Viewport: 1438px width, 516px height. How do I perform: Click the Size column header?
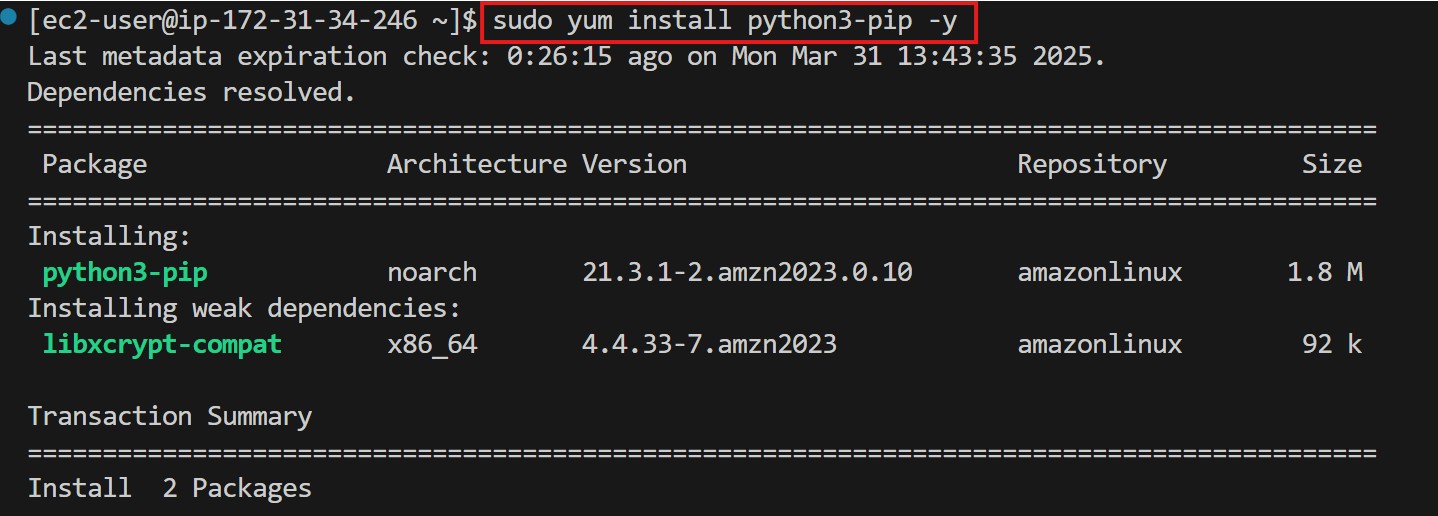click(1331, 165)
